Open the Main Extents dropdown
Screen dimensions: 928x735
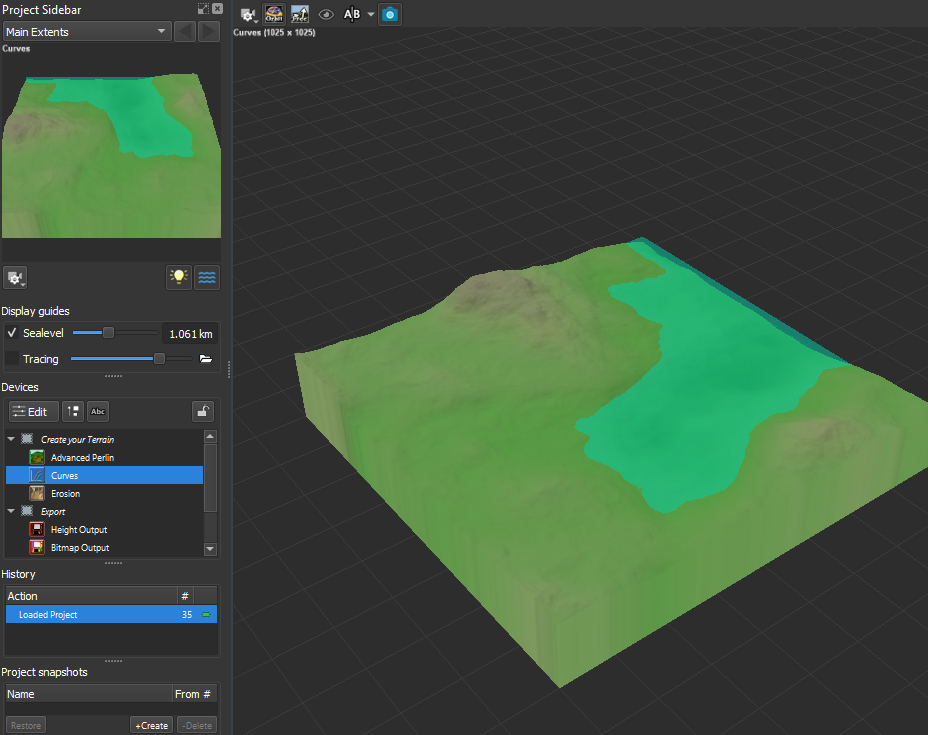click(86, 32)
